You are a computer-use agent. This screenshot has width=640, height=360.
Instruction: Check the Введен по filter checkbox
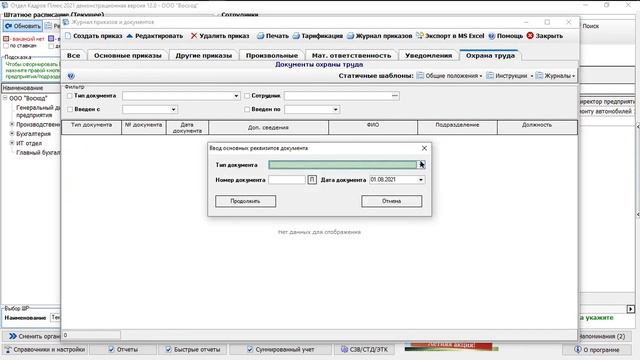click(x=247, y=109)
